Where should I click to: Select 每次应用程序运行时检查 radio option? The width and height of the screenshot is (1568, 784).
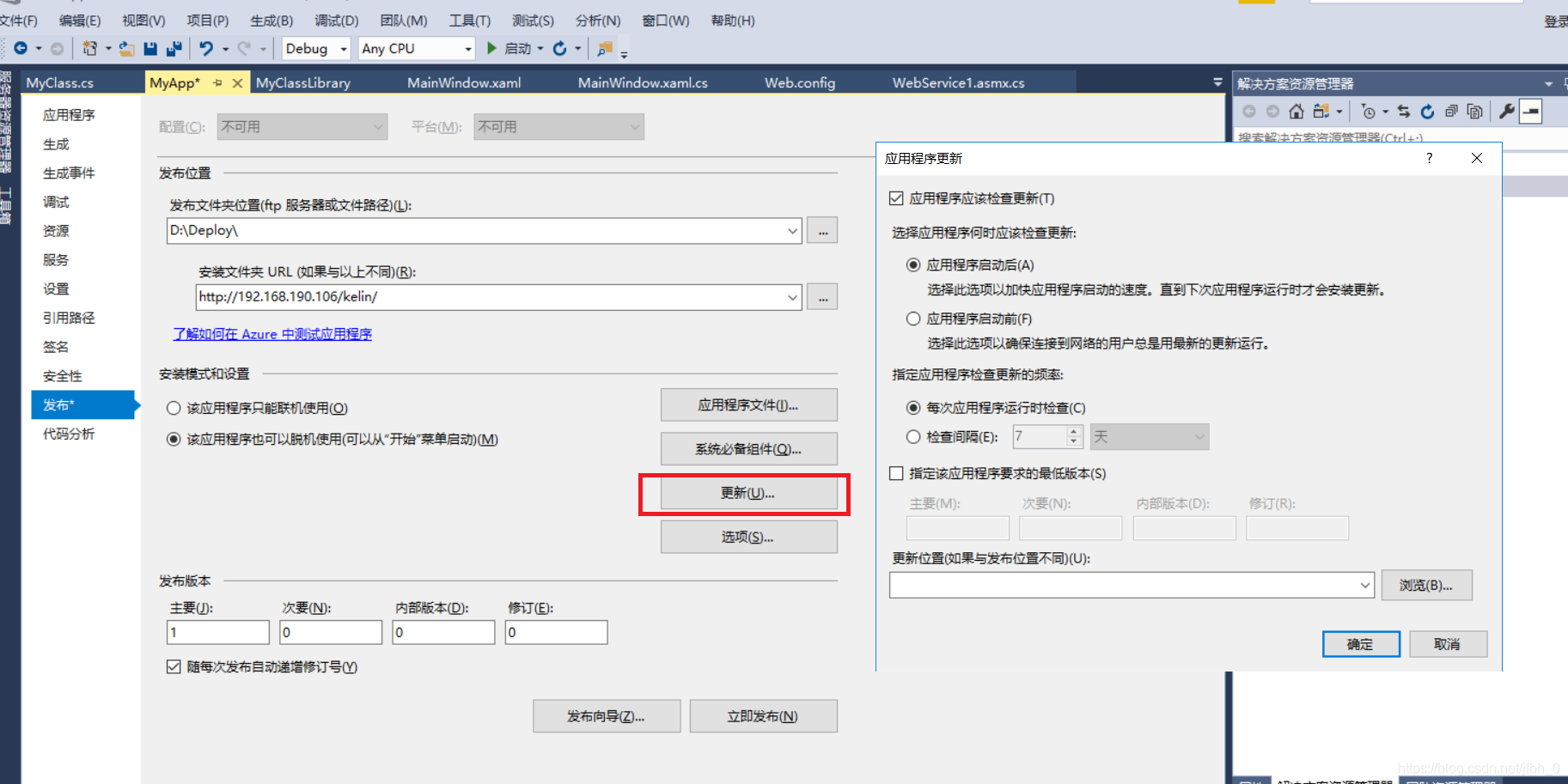coord(913,408)
